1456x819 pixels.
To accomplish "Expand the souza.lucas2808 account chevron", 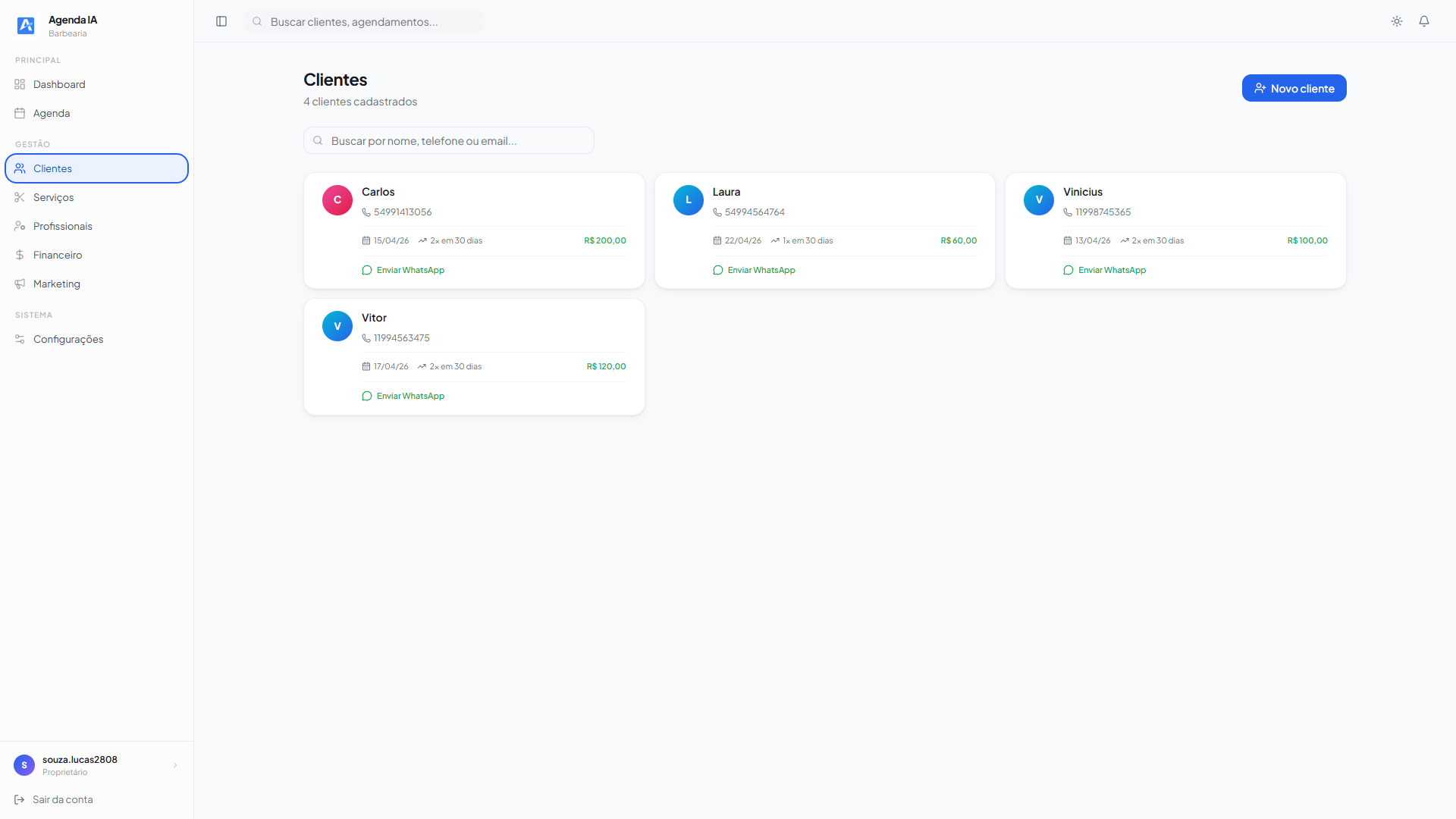I will click(x=175, y=765).
